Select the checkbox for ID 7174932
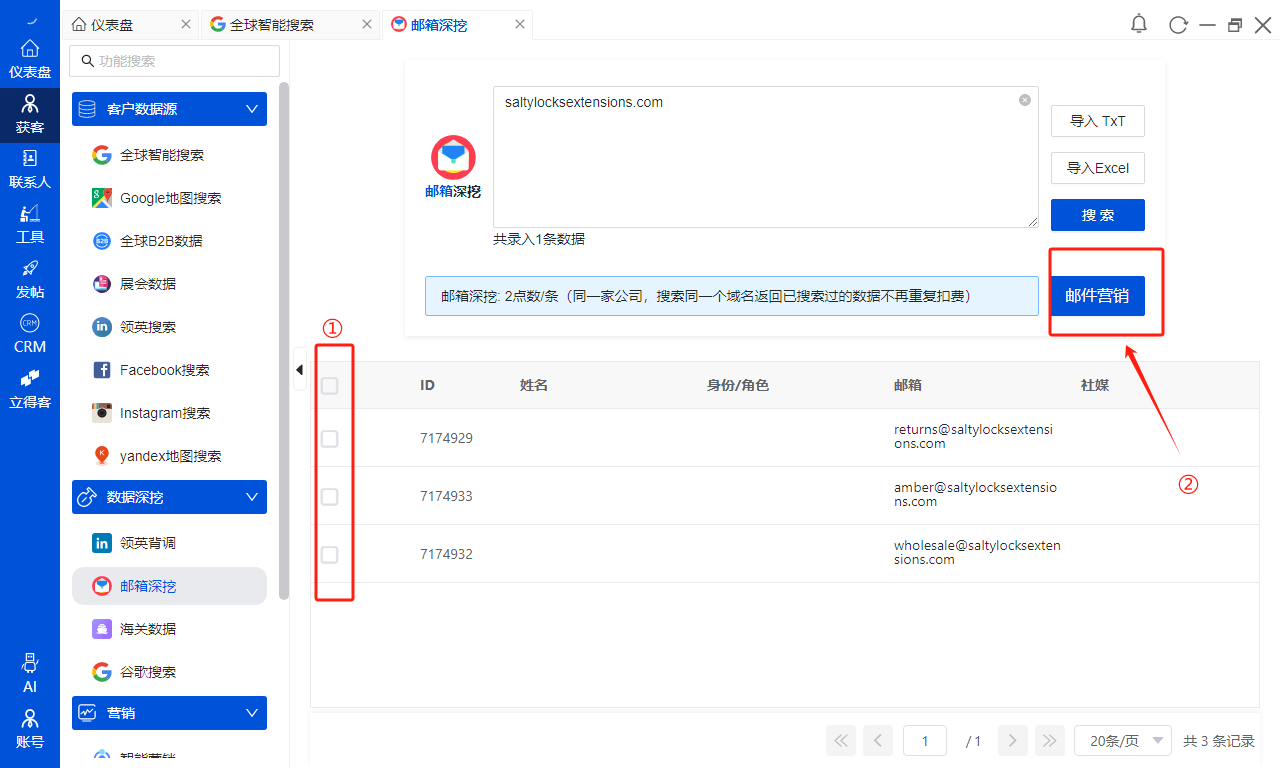The height and width of the screenshot is (768, 1280). point(330,554)
